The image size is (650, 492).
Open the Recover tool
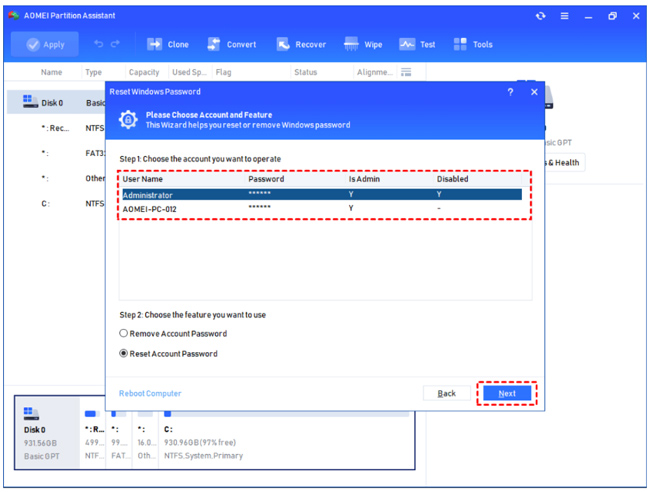(284, 44)
